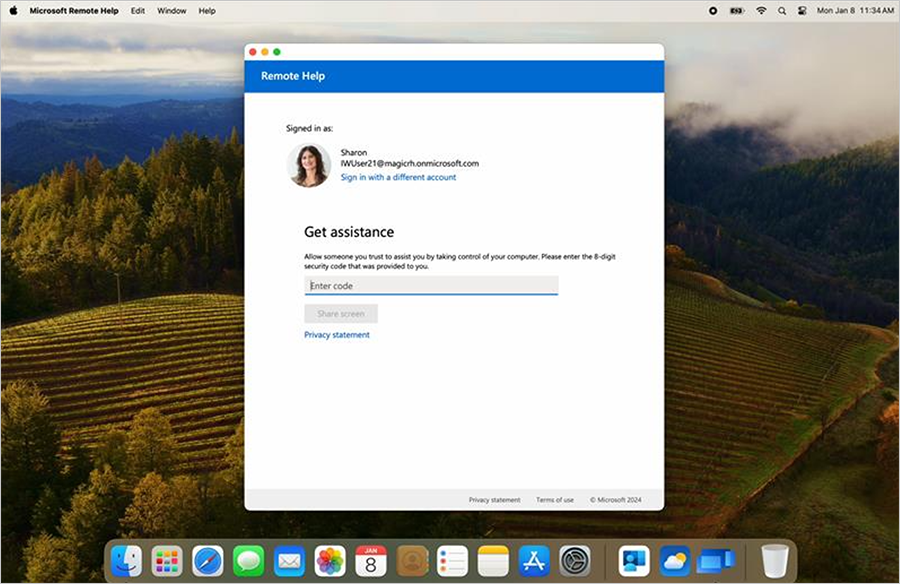Screen dimensions: 900x584
Task: Open the Notes app in dock
Action: 493,560
